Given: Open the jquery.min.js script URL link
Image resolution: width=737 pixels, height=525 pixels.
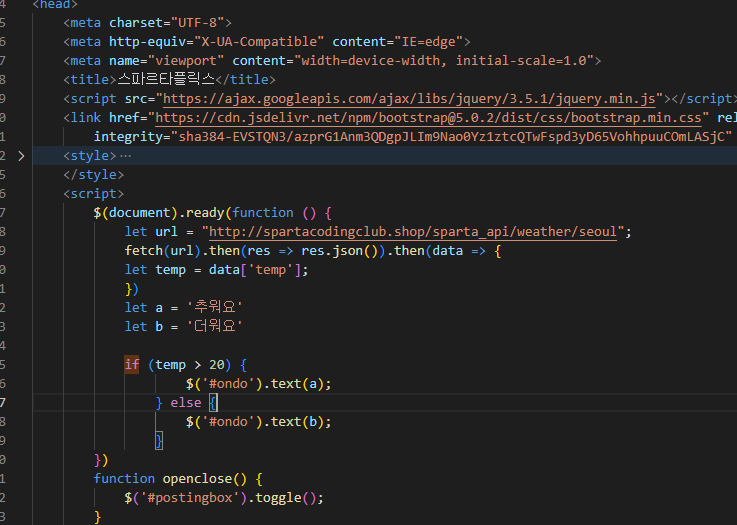Looking at the screenshot, I should pyautogui.click(x=409, y=99).
